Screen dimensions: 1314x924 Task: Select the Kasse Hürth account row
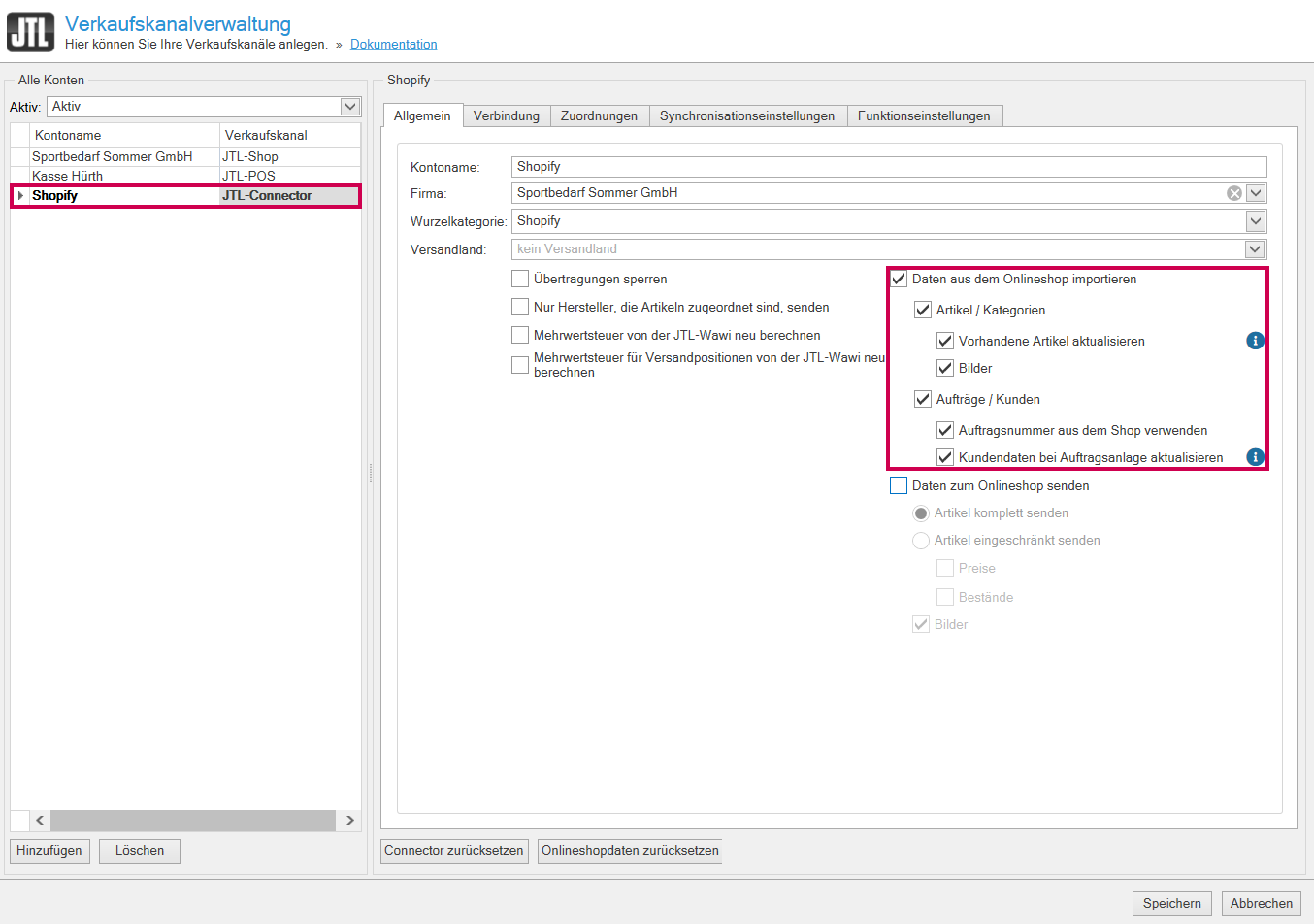click(x=185, y=176)
